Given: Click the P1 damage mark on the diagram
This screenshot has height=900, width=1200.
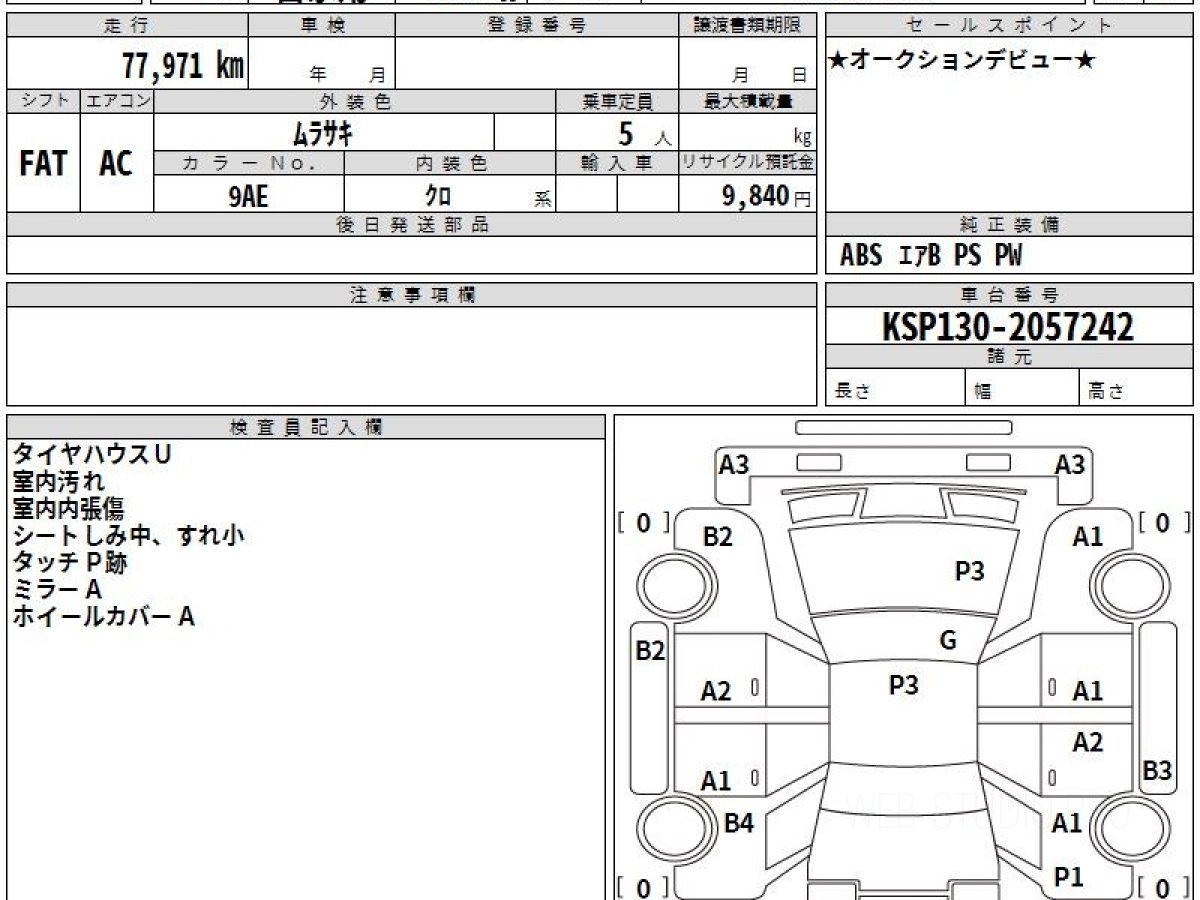Looking at the screenshot, I should pyautogui.click(x=1068, y=877).
